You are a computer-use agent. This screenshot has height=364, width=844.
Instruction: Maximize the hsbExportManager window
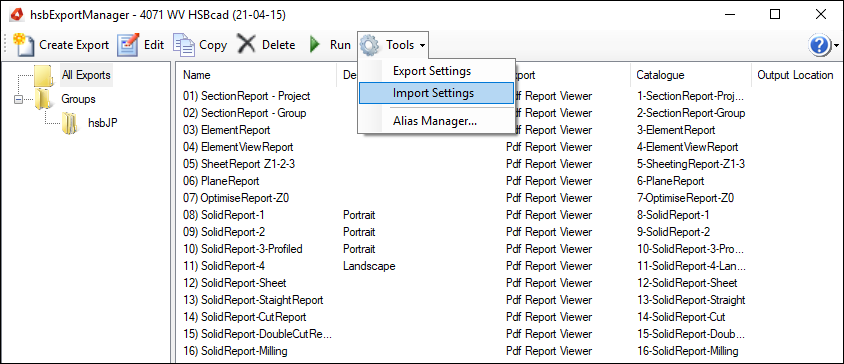(775, 15)
